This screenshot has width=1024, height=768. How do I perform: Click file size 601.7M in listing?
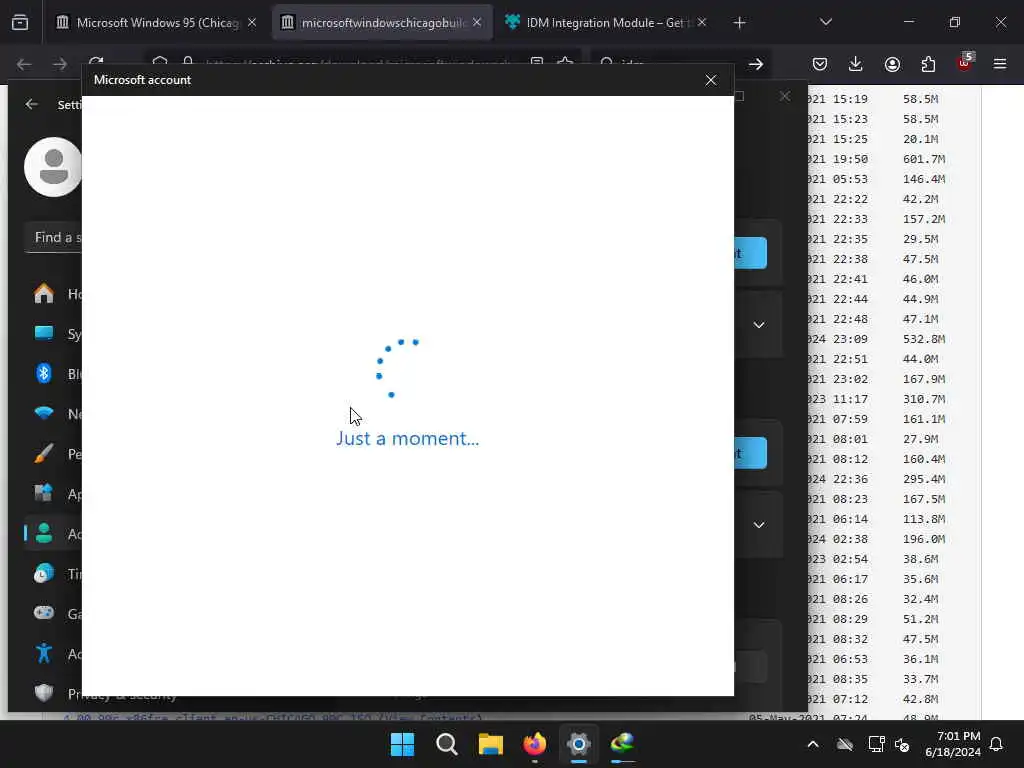coord(924,159)
